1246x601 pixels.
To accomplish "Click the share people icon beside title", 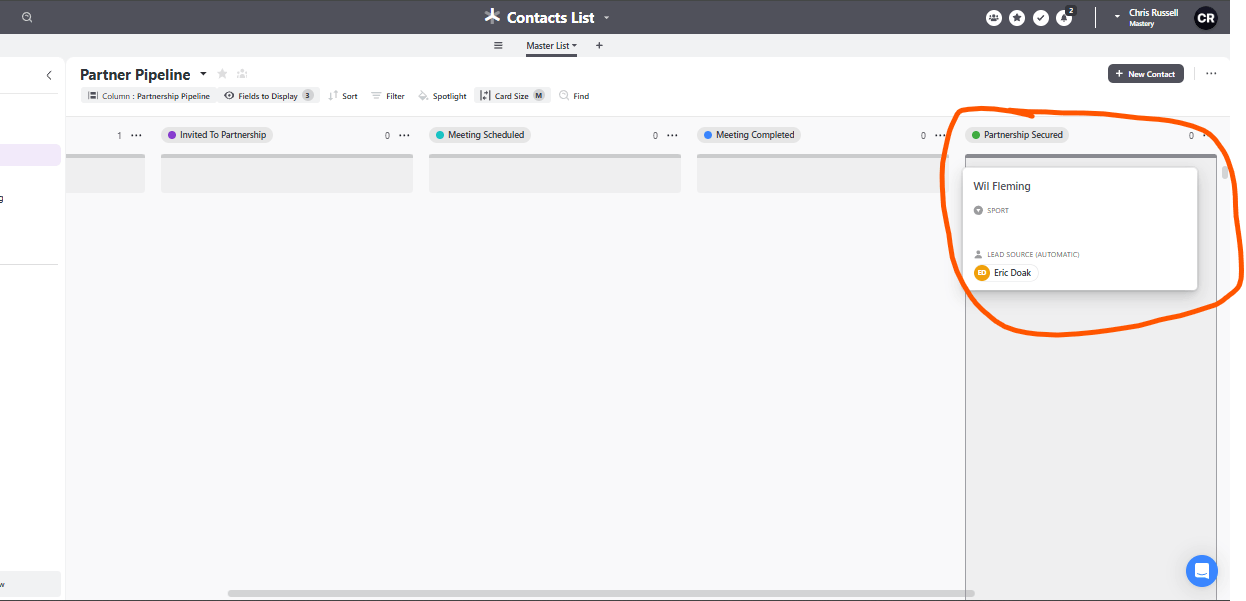I will point(242,74).
